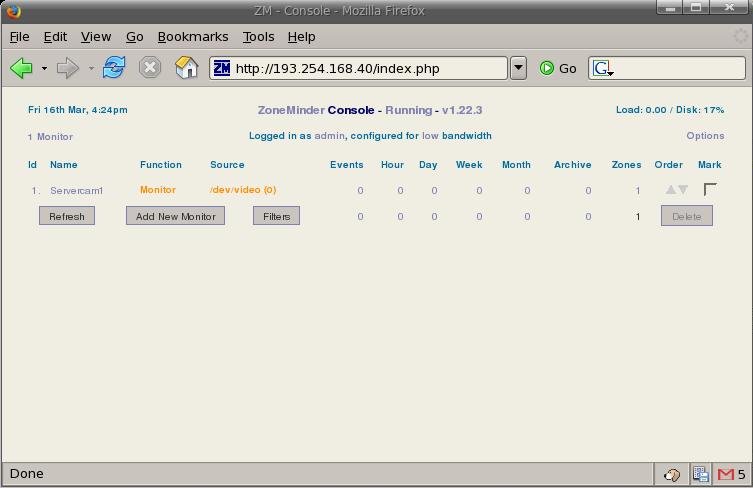This screenshot has width=753, height=488.
Task: Open the Google search engine selector
Action: click(x=603, y=68)
